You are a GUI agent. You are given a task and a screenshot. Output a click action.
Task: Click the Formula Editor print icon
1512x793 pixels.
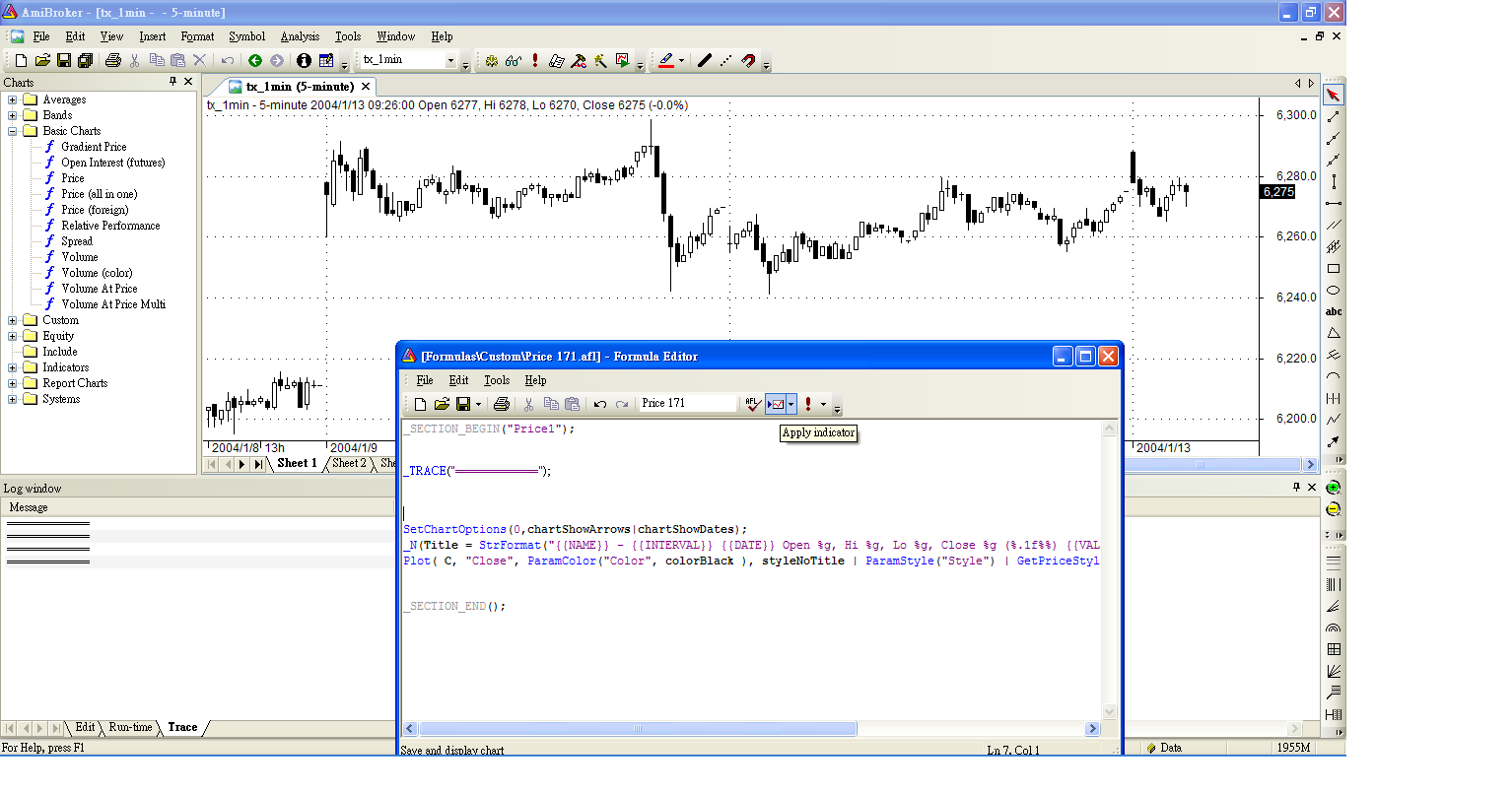pyautogui.click(x=502, y=404)
